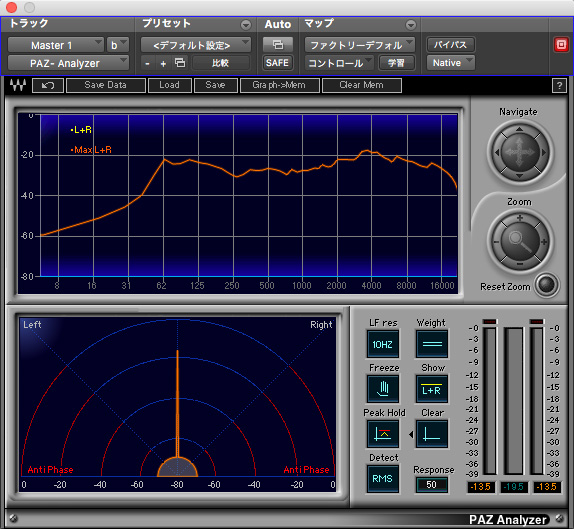Click the zoom magnifier knob center

point(520,241)
